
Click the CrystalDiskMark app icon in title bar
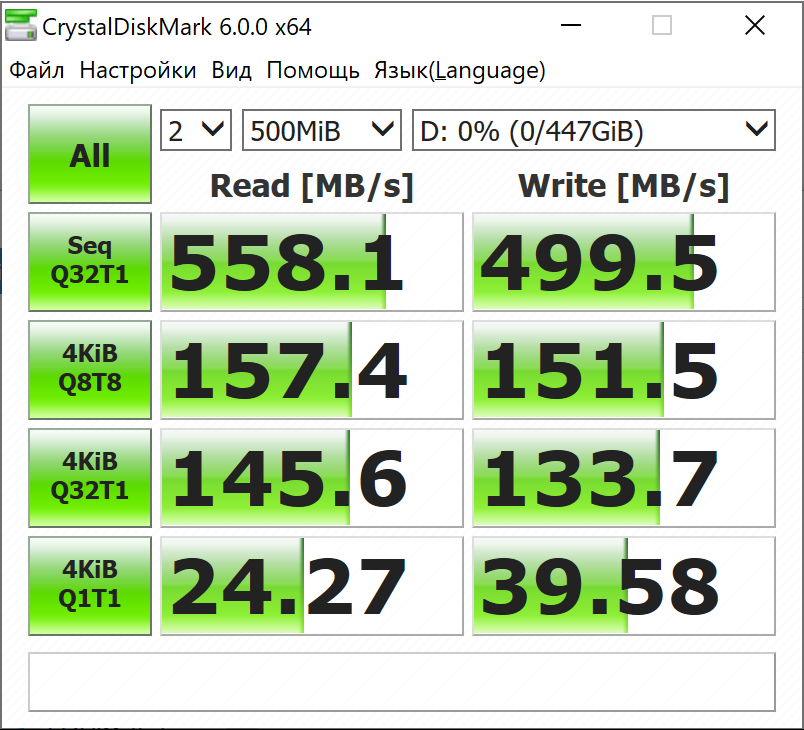point(21,25)
